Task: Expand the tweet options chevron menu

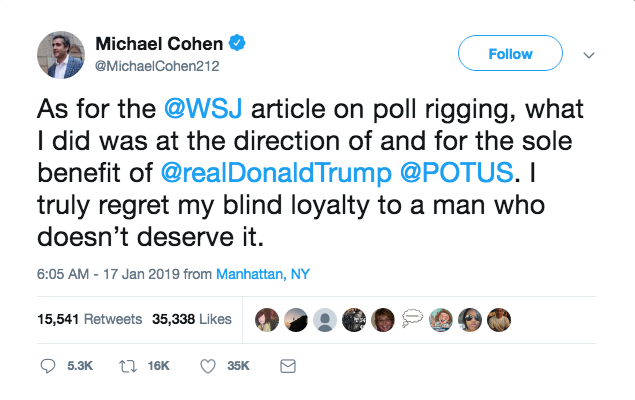Action: 588,54
